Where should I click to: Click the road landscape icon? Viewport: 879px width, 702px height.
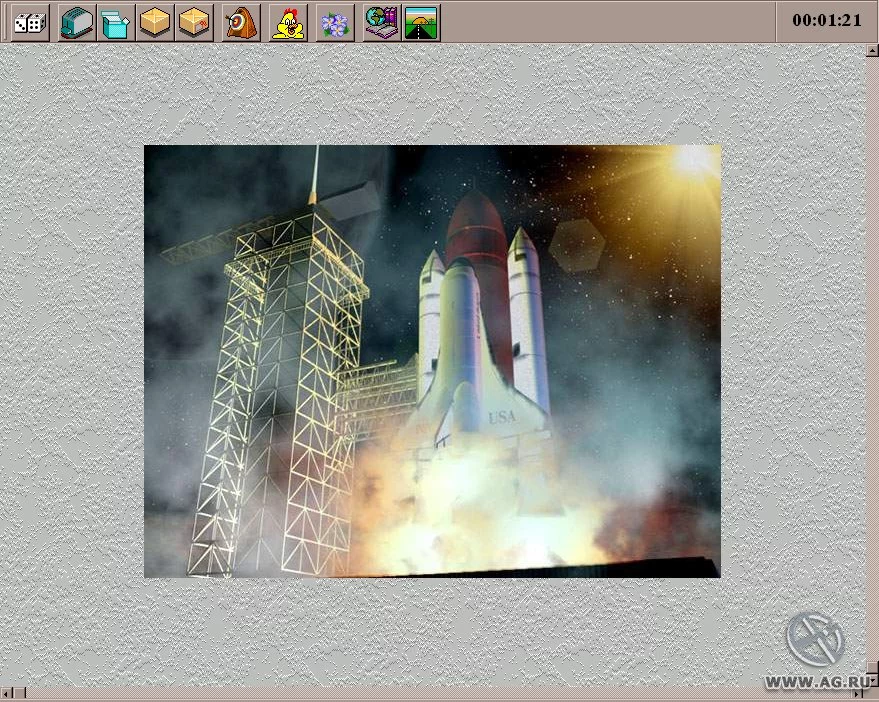(421, 22)
